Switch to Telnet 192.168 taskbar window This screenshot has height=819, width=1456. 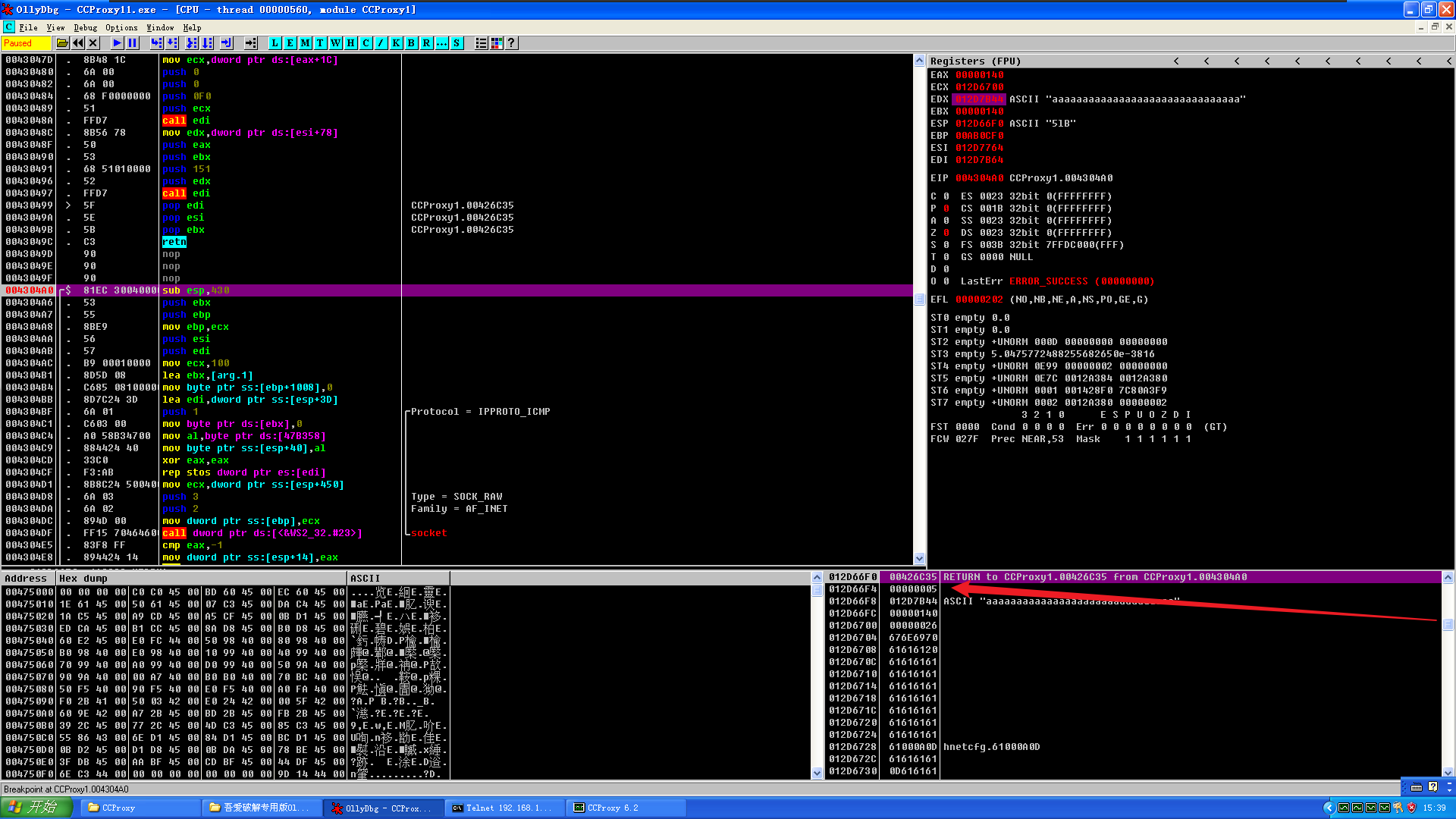tap(505, 808)
